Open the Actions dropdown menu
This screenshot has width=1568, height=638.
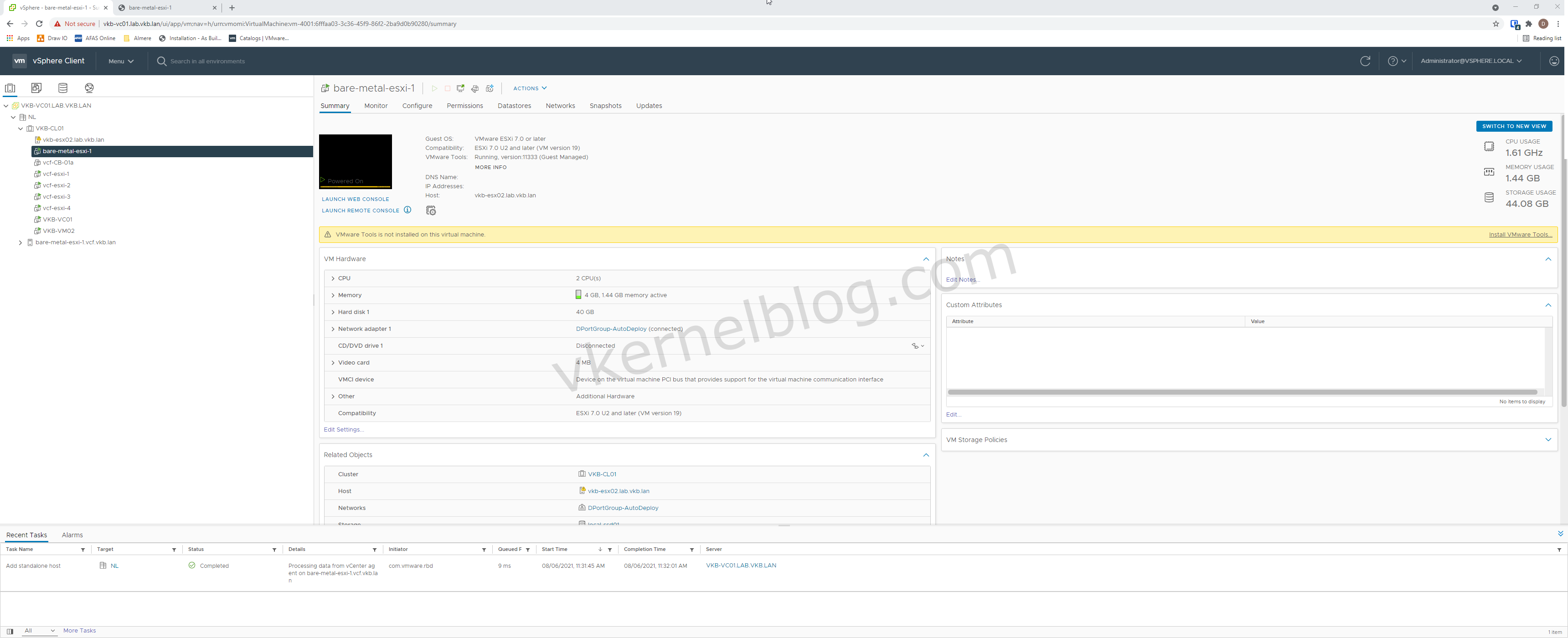click(x=530, y=88)
